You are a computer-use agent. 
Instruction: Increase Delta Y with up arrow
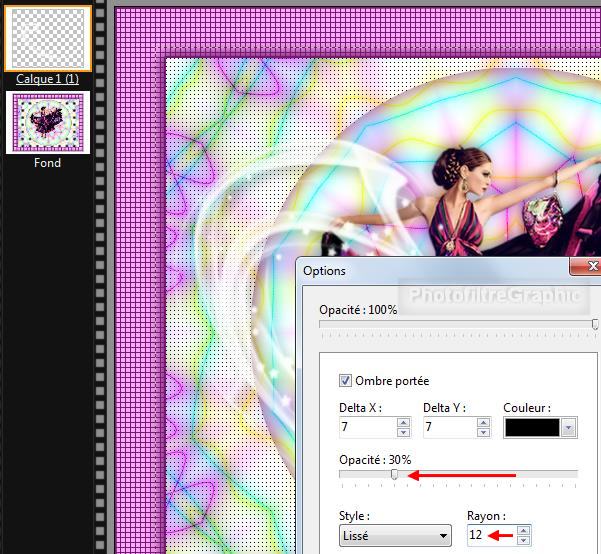(483, 422)
